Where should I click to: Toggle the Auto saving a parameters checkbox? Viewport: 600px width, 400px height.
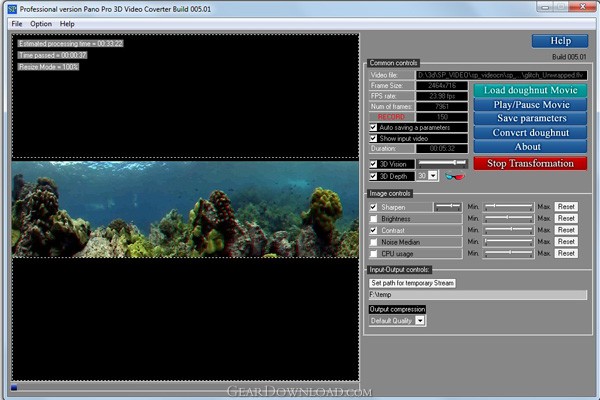coord(373,127)
